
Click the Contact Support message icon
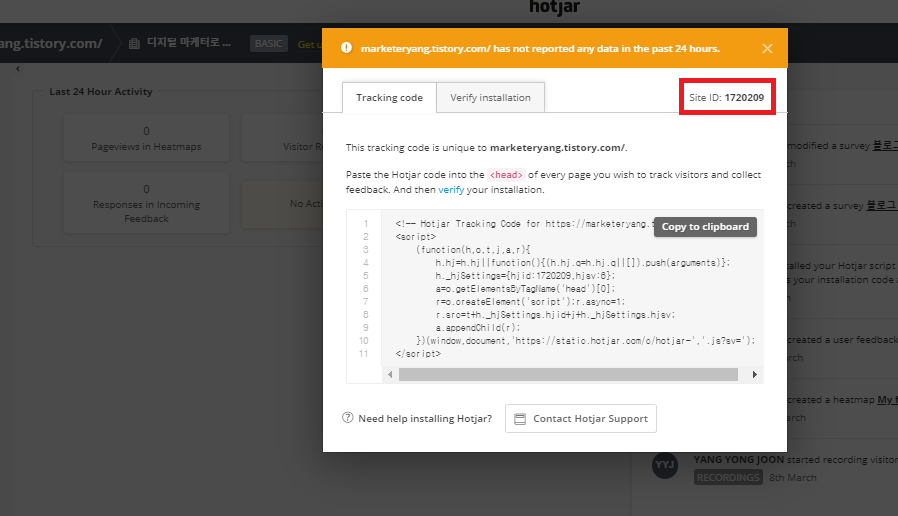pyautogui.click(x=520, y=419)
